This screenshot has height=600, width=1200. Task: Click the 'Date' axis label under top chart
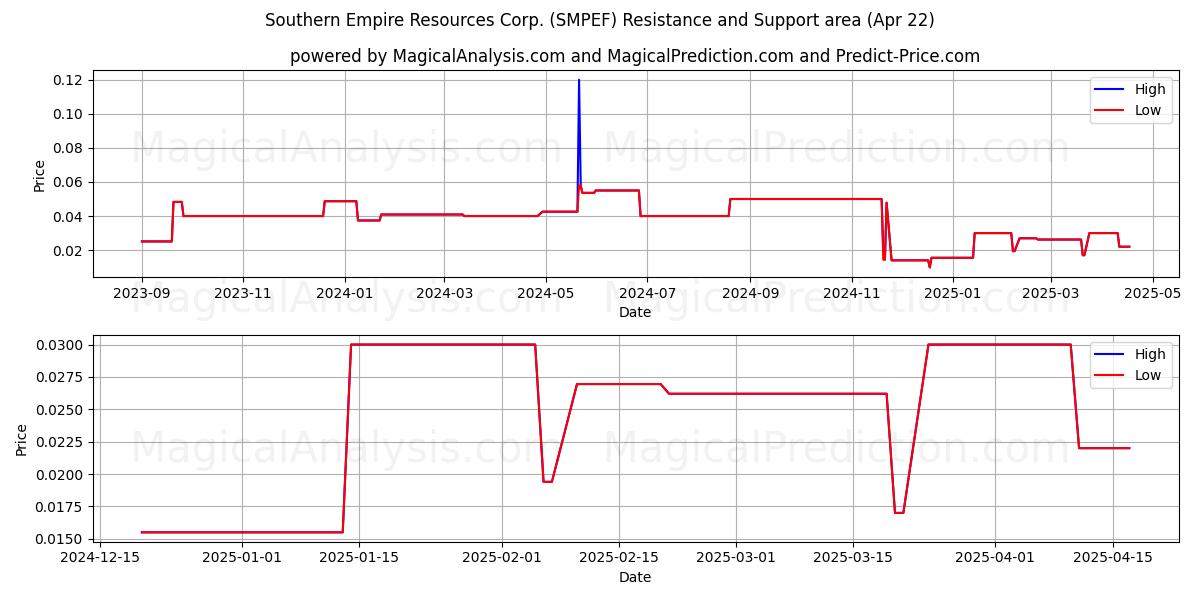pos(635,312)
